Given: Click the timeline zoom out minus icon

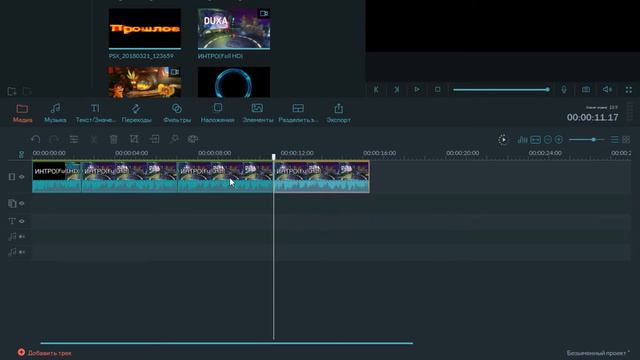Looking at the screenshot, I should tap(548, 140).
